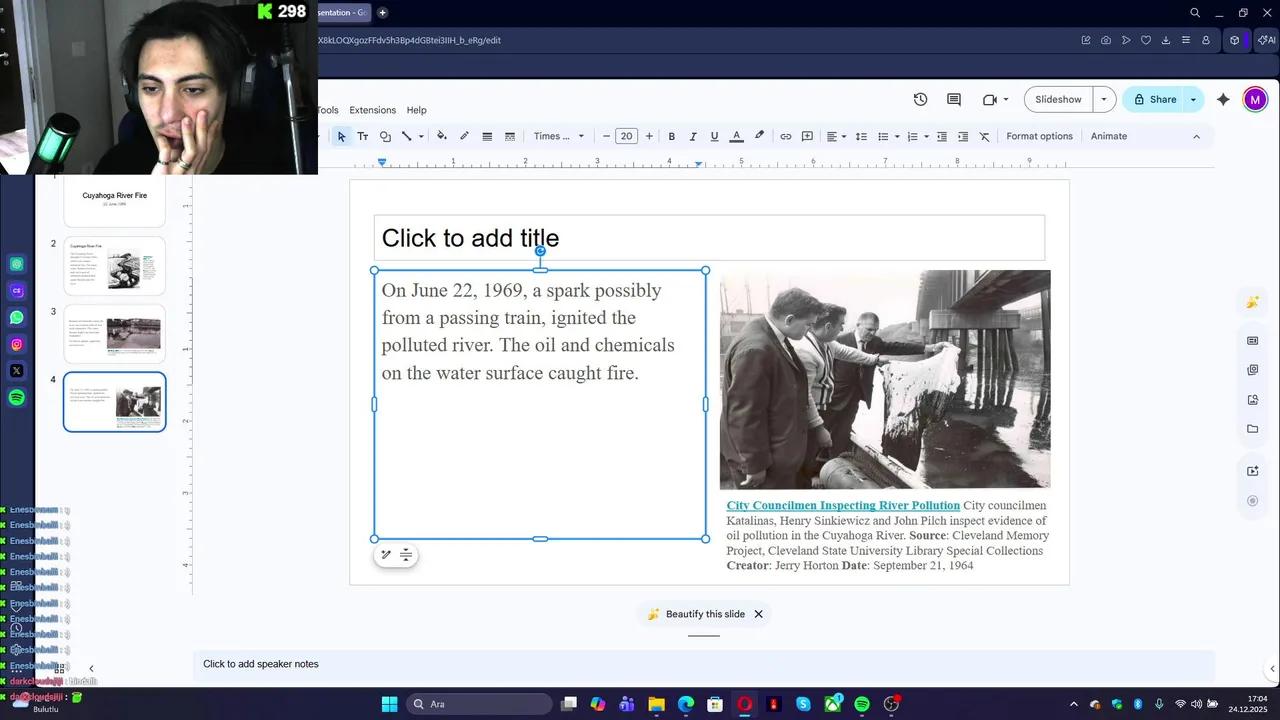Click the line spacing icon

coord(861,136)
